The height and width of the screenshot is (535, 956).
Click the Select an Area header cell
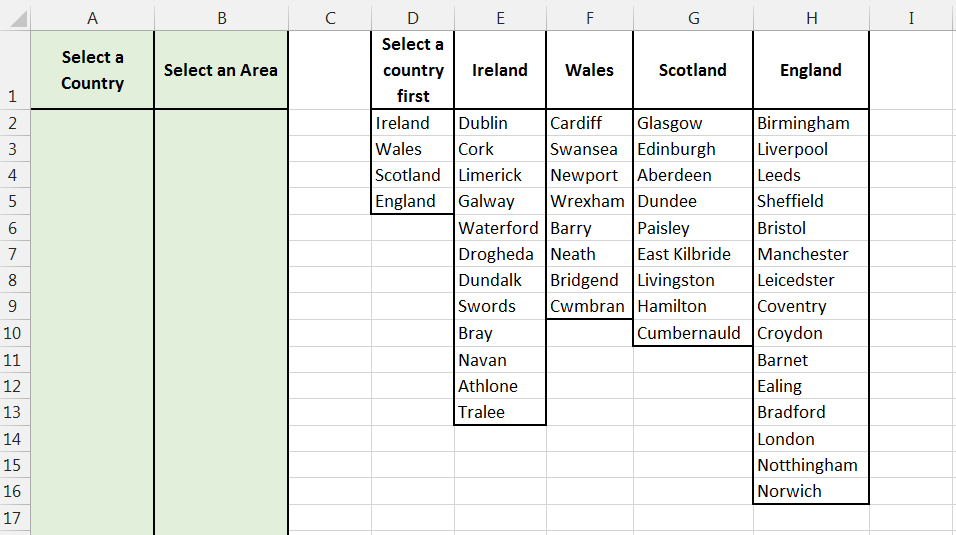tap(221, 70)
